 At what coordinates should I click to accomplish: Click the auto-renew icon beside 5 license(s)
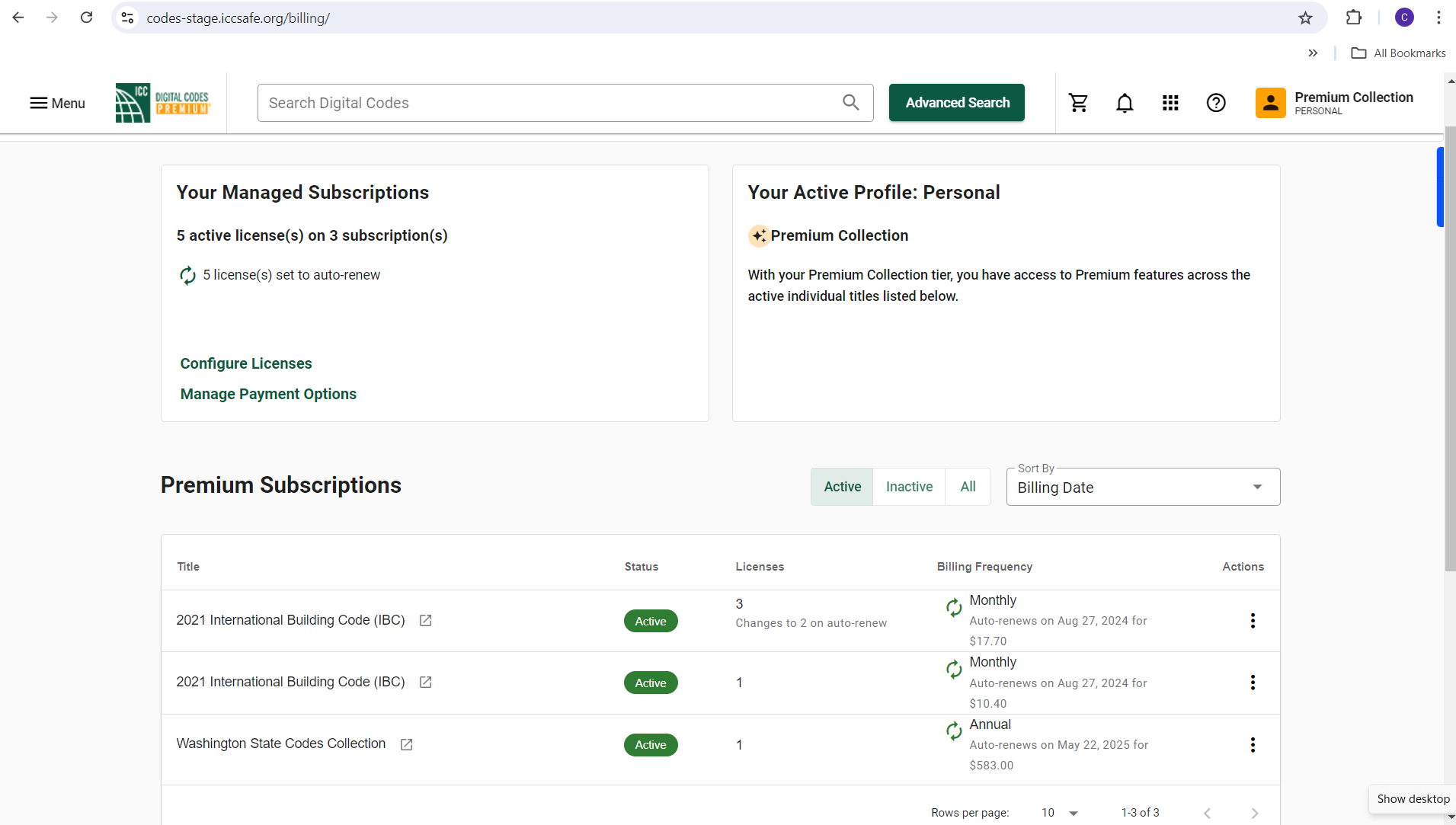pos(187,275)
